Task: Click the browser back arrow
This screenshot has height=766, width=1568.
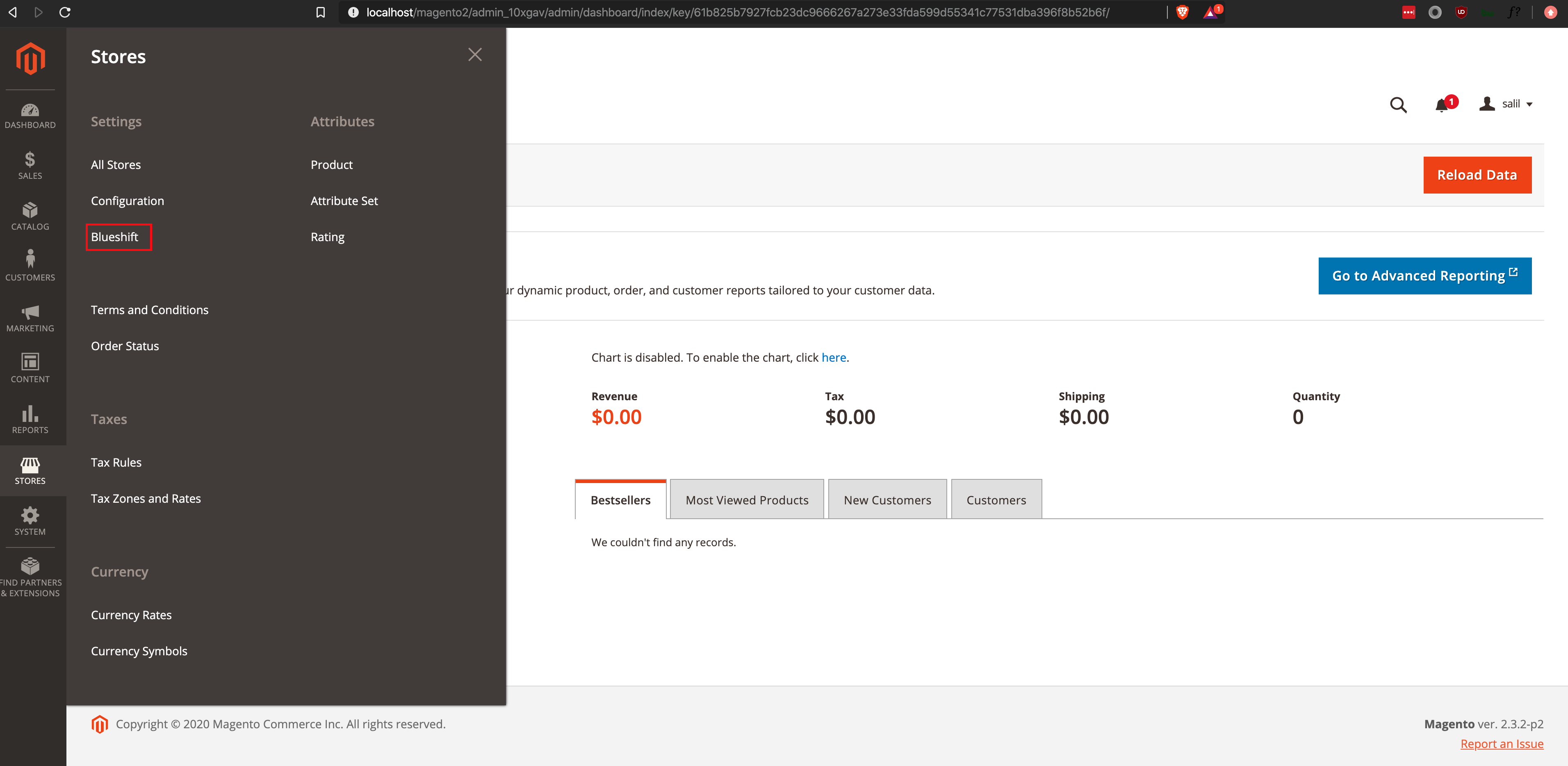Action: point(12,12)
